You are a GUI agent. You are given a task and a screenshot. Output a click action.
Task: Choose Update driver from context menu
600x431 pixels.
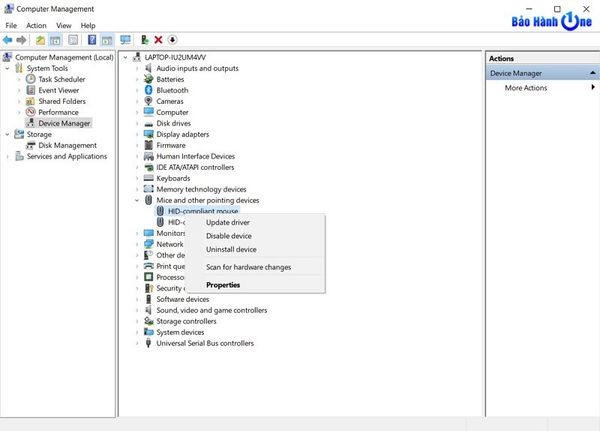(228, 222)
